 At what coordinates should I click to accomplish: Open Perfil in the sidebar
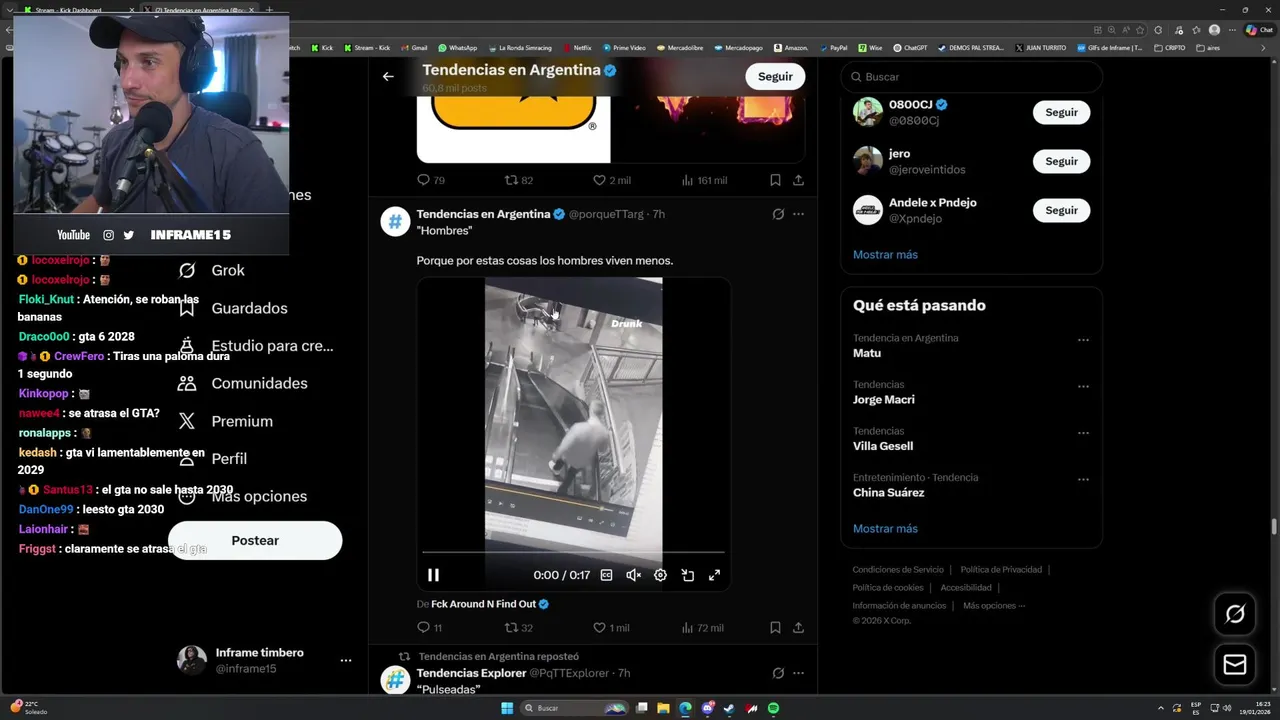tap(214, 458)
